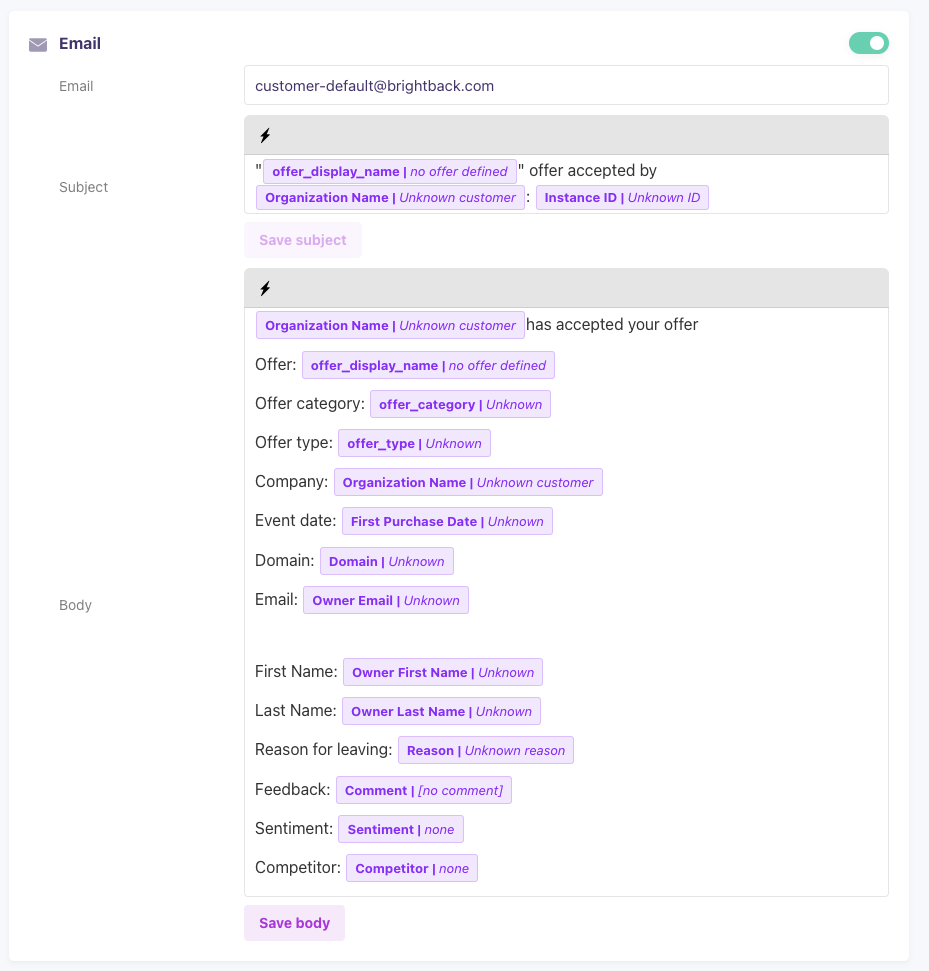This screenshot has width=929, height=971.
Task: Click the offer_category token in body
Action: pyautogui.click(x=460, y=405)
